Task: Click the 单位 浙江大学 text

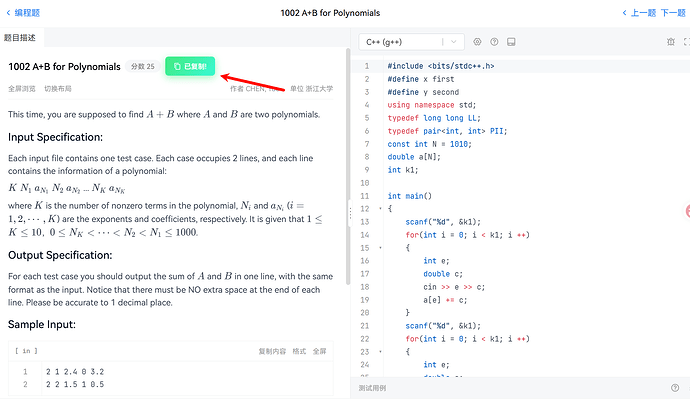Action: [x=312, y=89]
